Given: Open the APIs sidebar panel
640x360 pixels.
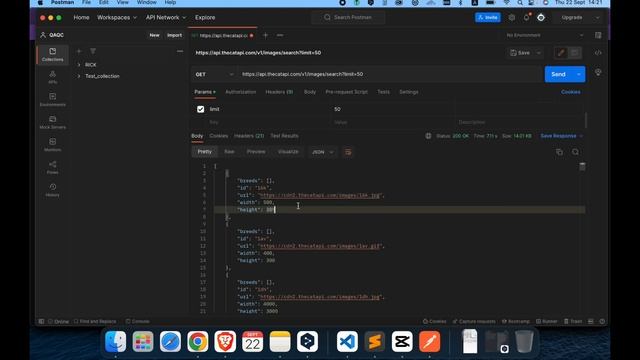Looking at the screenshot, I should (53, 77).
